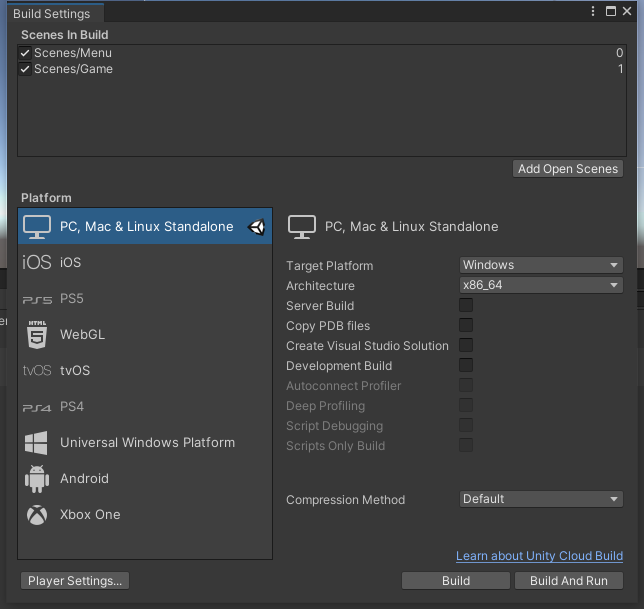Click the Universal Windows Platform logo icon
The width and height of the screenshot is (644, 609).
tap(36, 443)
